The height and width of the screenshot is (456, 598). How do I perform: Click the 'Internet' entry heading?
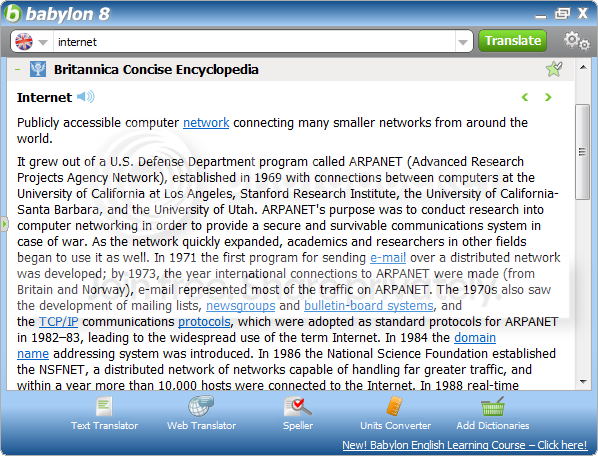click(x=44, y=98)
